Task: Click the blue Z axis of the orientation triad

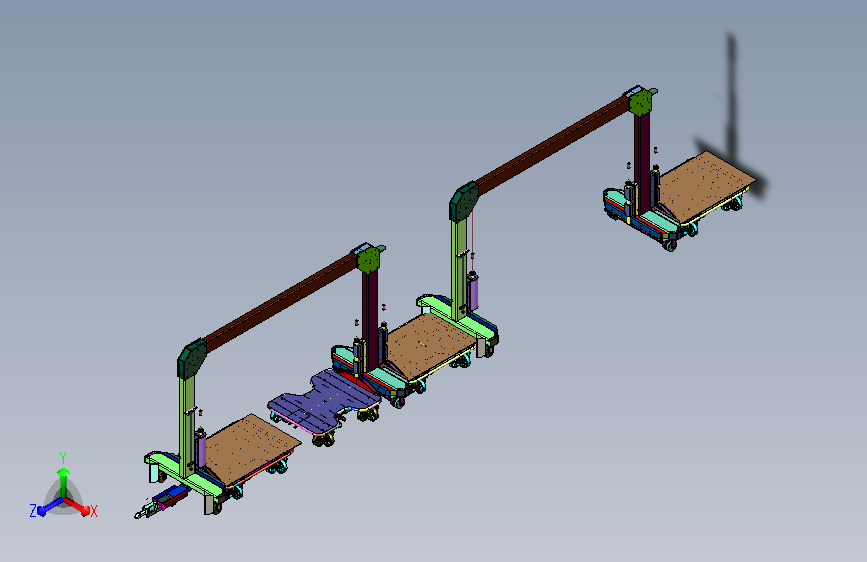Action: point(50,507)
